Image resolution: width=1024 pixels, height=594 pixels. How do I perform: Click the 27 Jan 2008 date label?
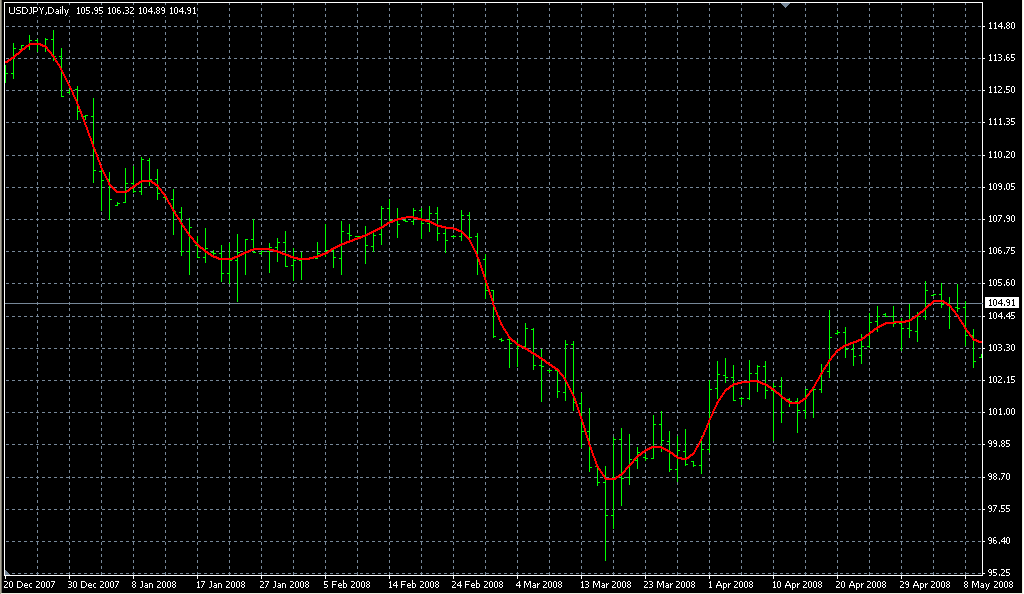pyautogui.click(x=285, y=585)
